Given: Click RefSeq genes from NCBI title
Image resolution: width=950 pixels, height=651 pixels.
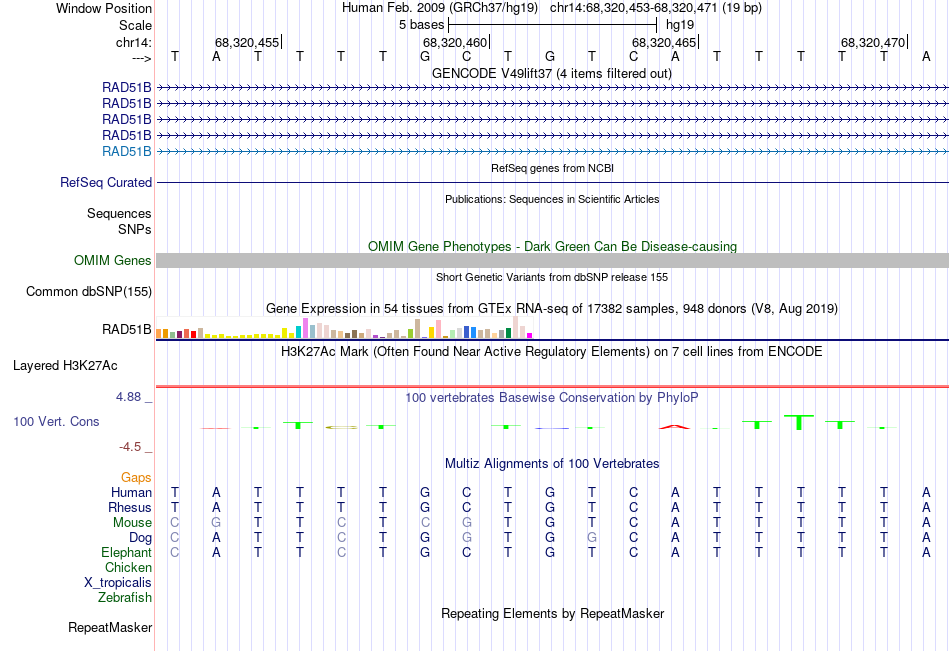Looking at the screenshot, I should 552,168.
